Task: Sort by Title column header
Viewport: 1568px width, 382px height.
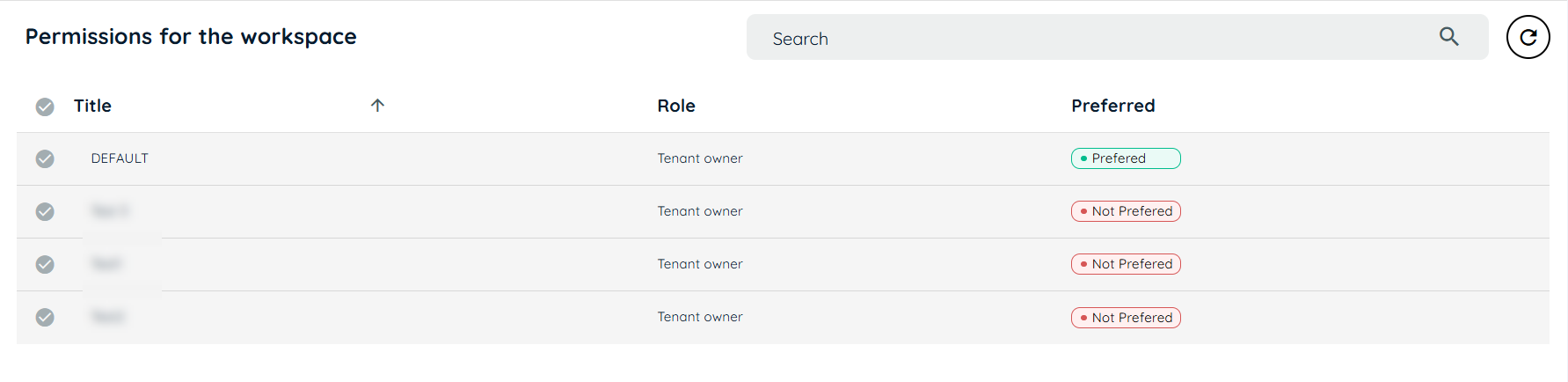Action: pos(92,106)
